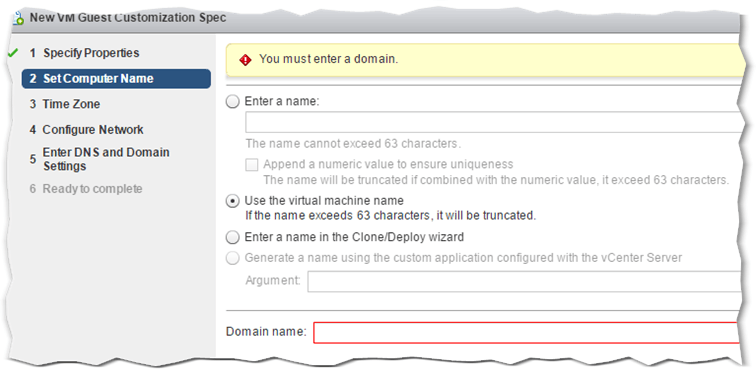Click the 'Domain name:' label
The height and width of the screenshot is (376, 756).
tap(266, 332)
